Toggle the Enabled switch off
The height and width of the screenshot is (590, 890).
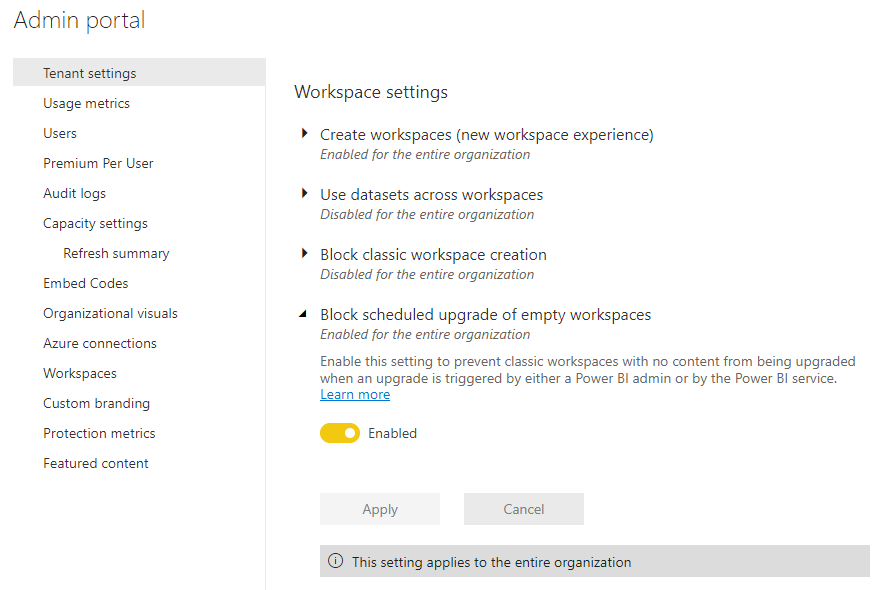(340, 433)
